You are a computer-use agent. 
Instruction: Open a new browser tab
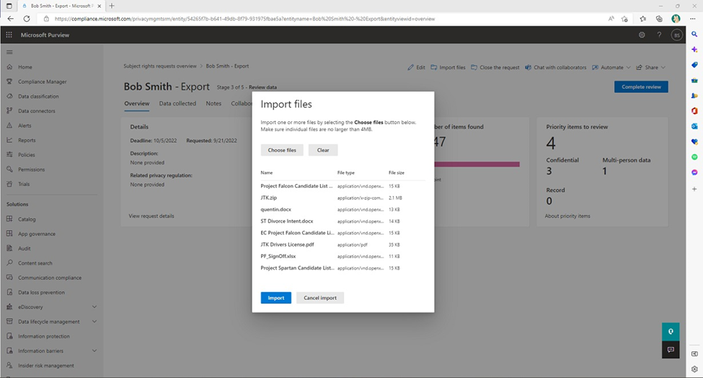[112, 6]
